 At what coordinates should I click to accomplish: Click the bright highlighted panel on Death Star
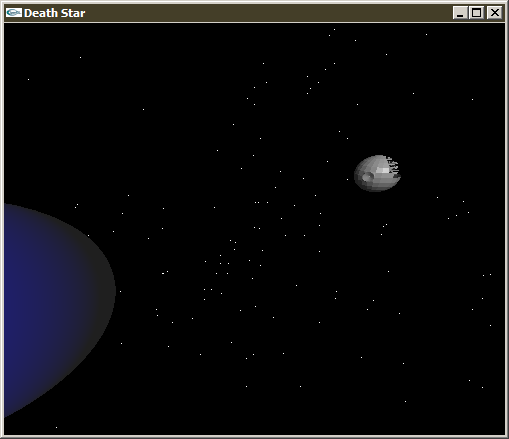pos(383,170)
